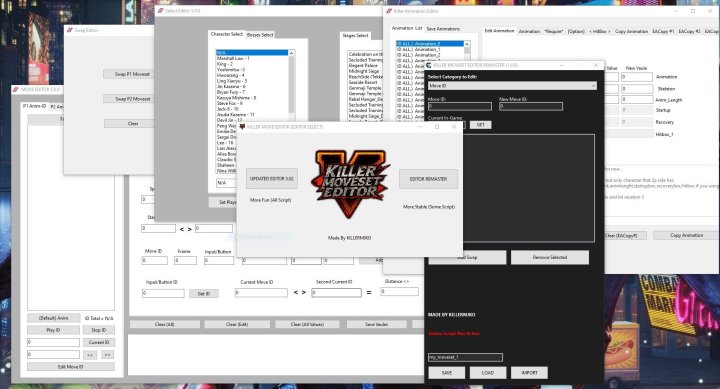This screenshot has height=389, width=720.
Task: Open the [Option] tab in Animation Editor
Action: [576, 32]
